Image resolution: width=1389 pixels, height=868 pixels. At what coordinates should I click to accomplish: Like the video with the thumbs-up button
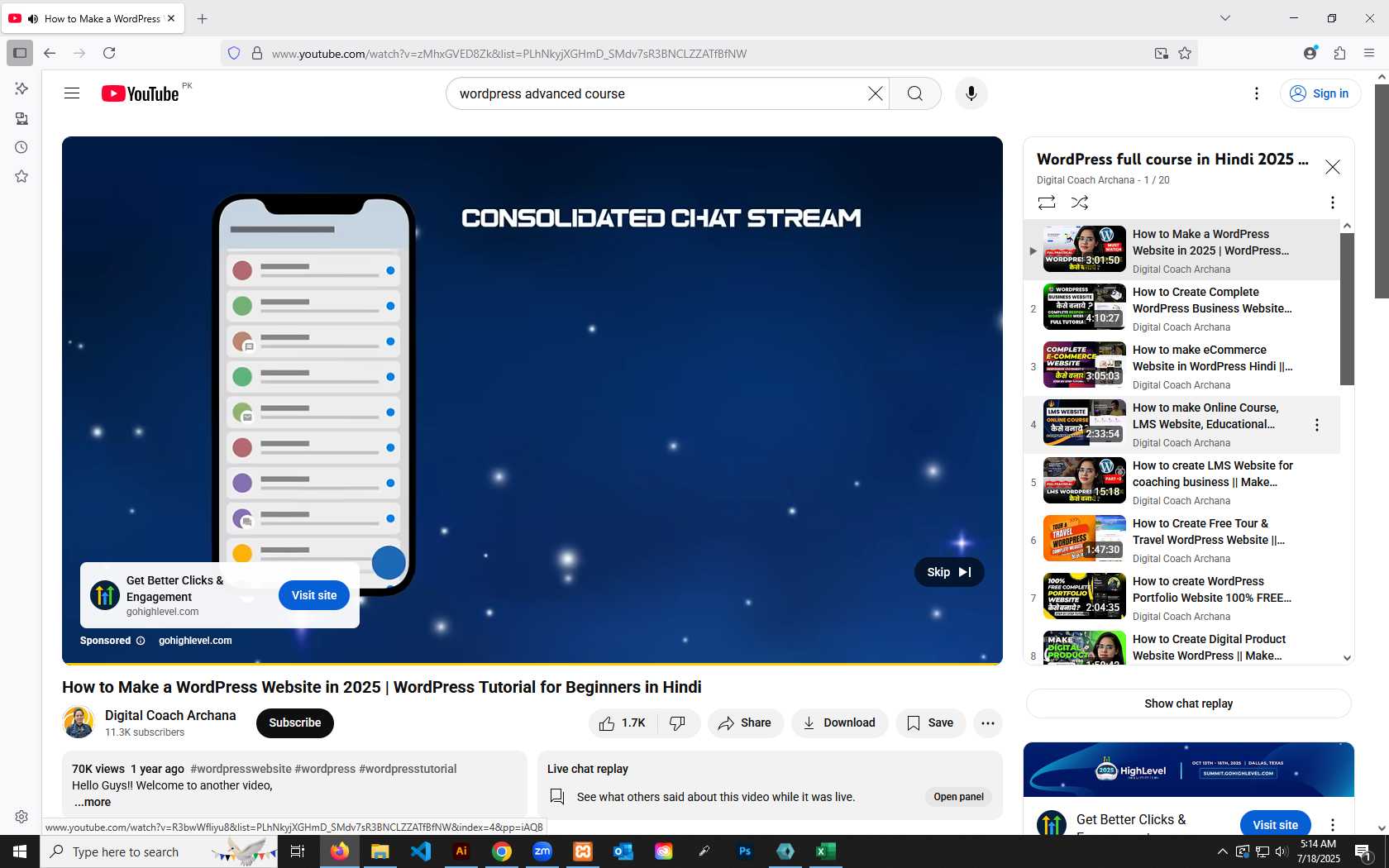pos(623,723)
